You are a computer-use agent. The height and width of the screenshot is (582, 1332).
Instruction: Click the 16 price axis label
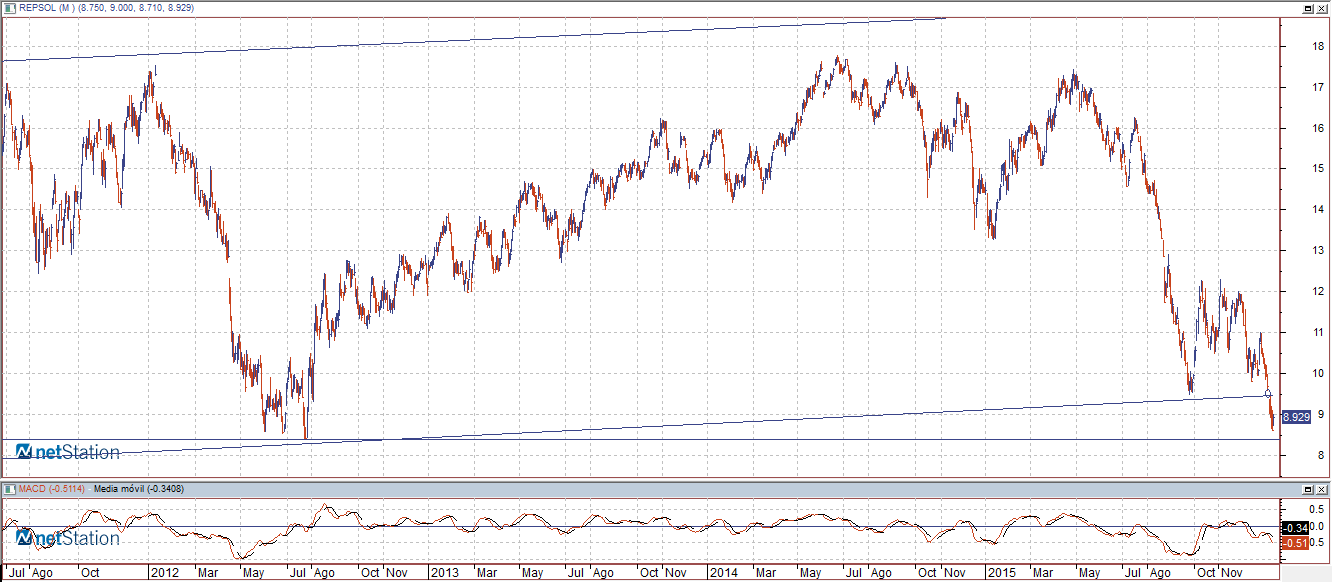1319,128
